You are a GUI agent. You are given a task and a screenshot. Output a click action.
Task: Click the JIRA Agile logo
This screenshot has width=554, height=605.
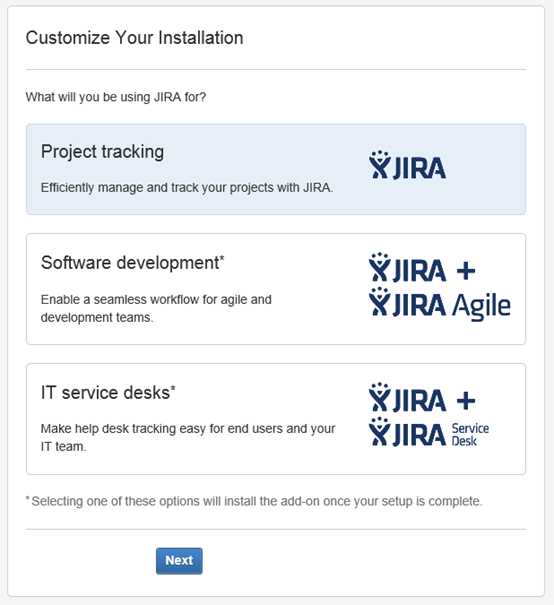click(x=440, y=304)
